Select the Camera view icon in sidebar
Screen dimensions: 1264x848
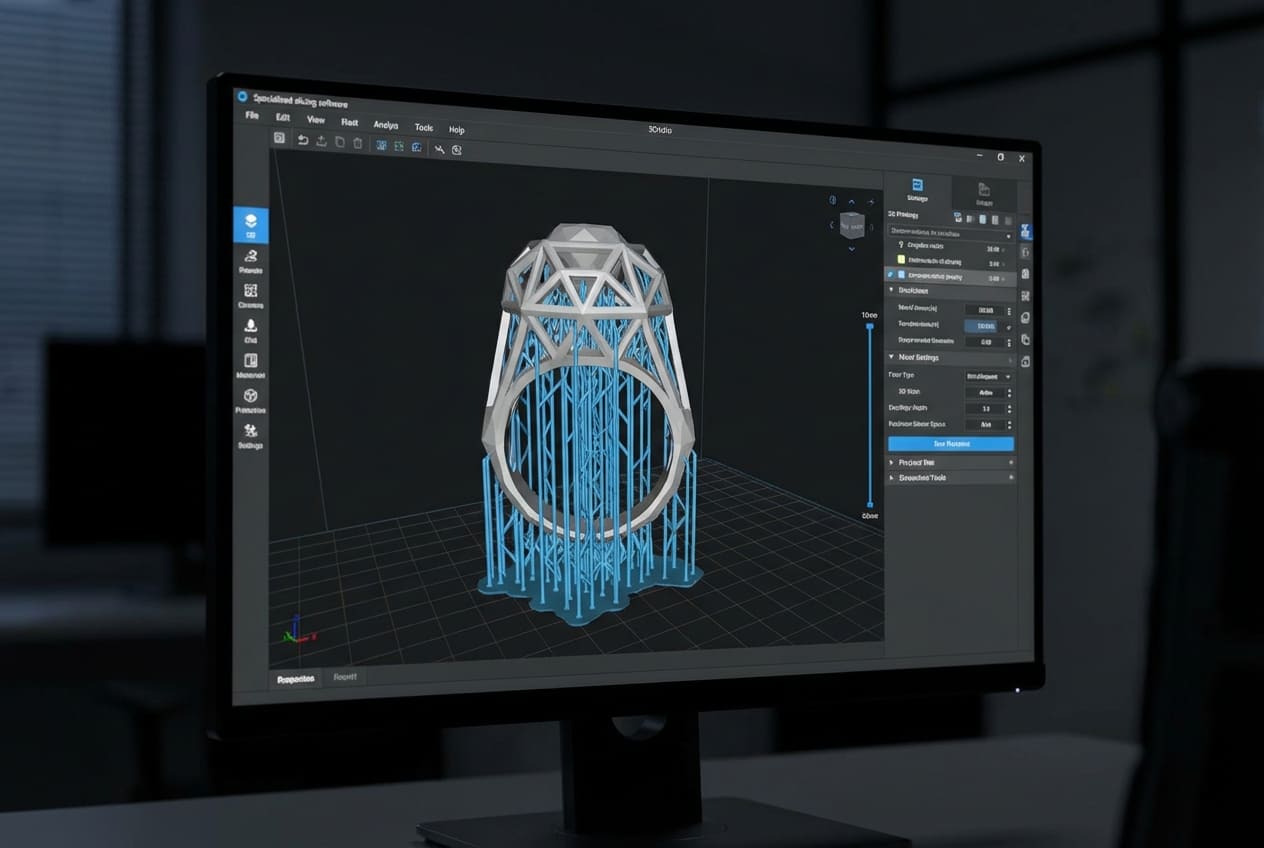[252, 290]
